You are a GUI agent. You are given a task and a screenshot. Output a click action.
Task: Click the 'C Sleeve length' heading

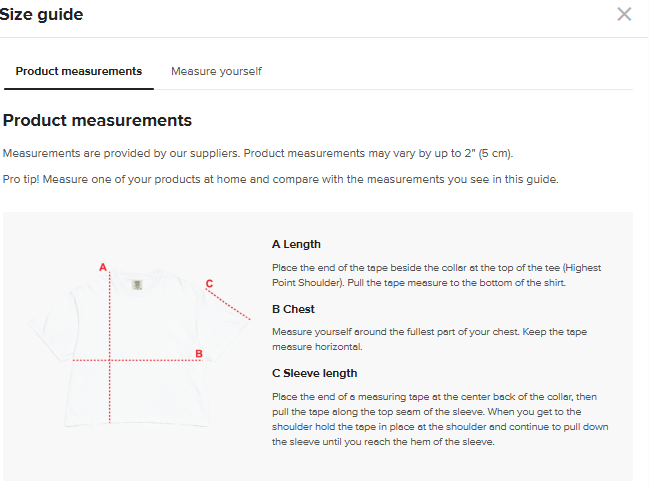(x=314, y=373)
